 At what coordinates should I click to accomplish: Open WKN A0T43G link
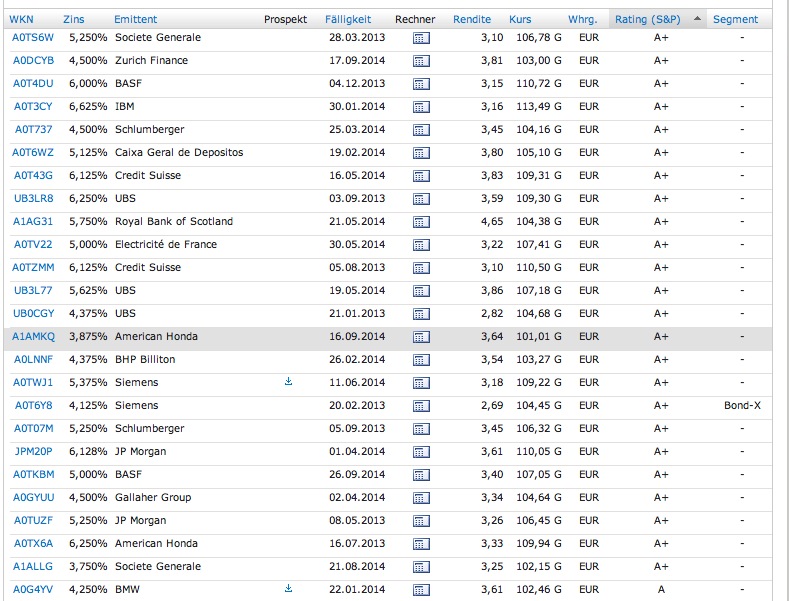(x=33, y=175)
